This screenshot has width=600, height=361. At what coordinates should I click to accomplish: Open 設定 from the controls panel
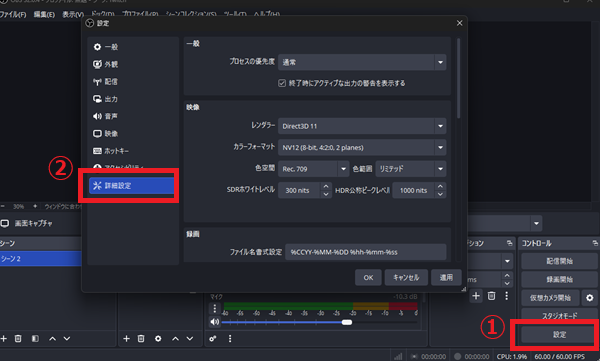pos(559,335)
